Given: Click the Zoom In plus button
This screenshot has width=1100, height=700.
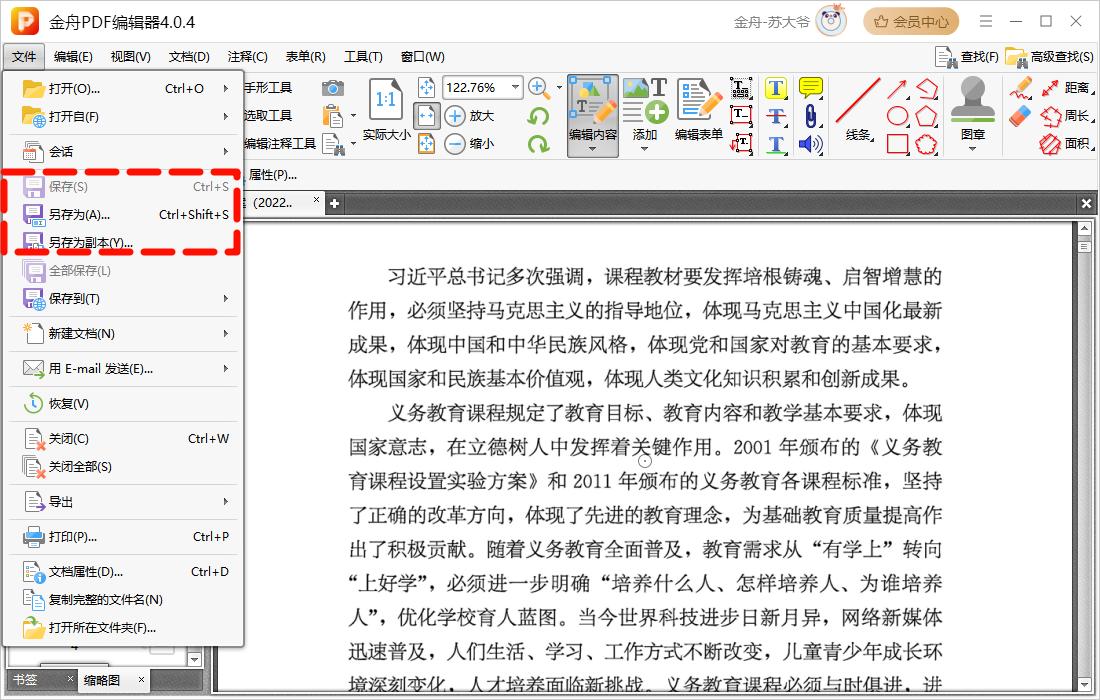Looking at the screenshot, I should [538, 87].
